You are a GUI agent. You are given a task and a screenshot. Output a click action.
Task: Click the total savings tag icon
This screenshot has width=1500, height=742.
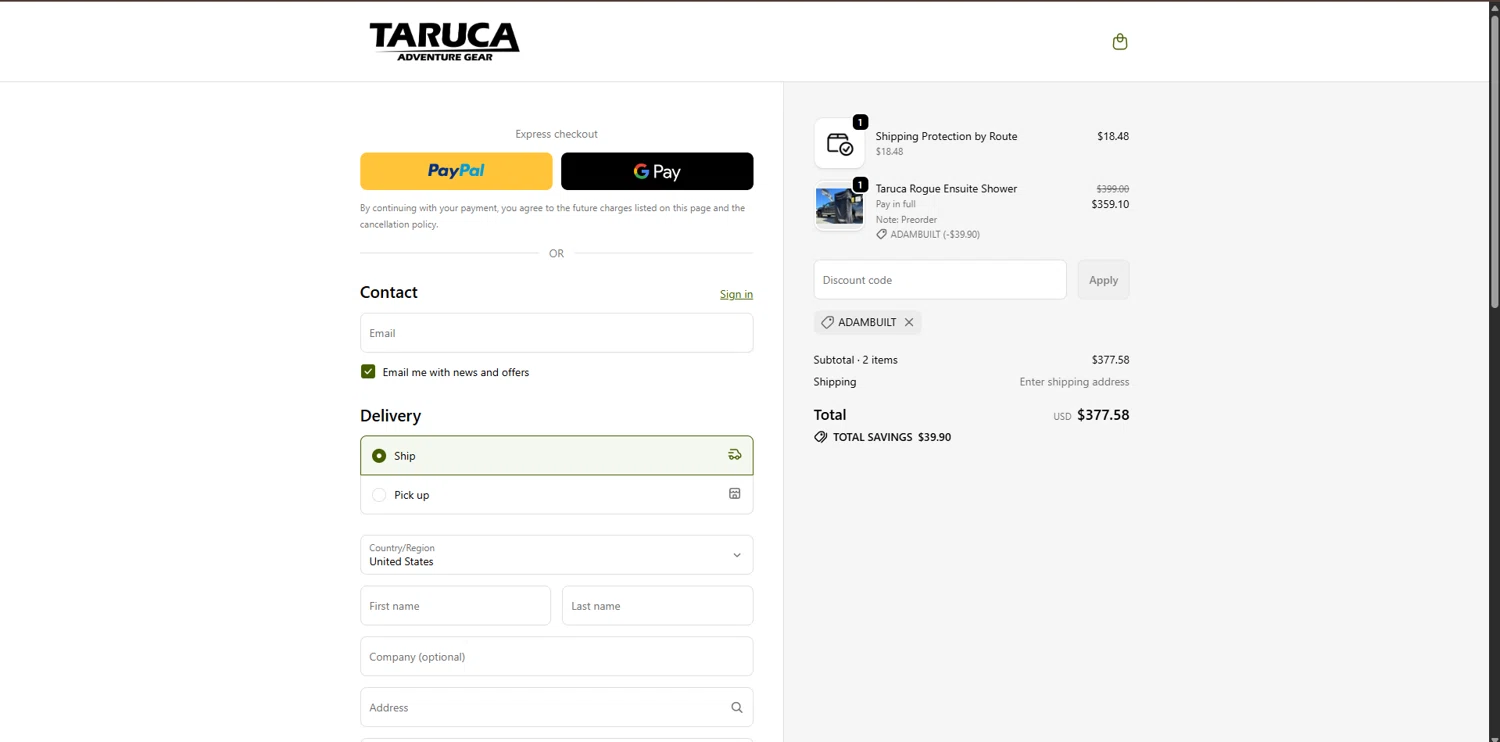point(821,437)
